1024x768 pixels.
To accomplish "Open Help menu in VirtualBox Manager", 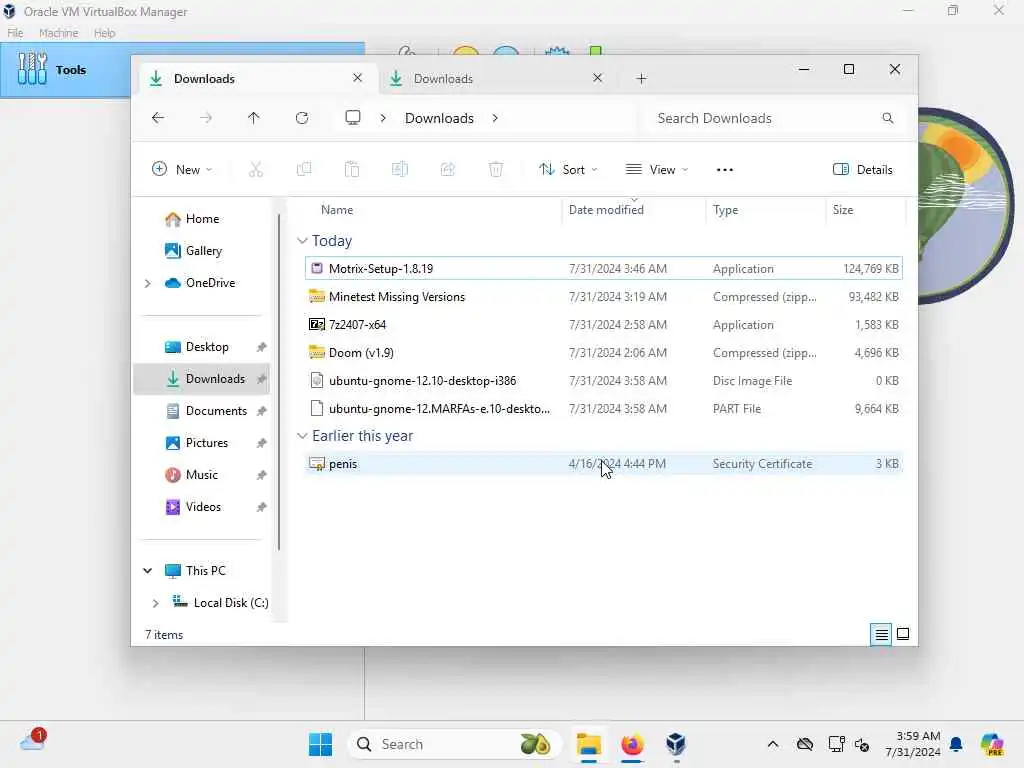I will tap(104, 33).
